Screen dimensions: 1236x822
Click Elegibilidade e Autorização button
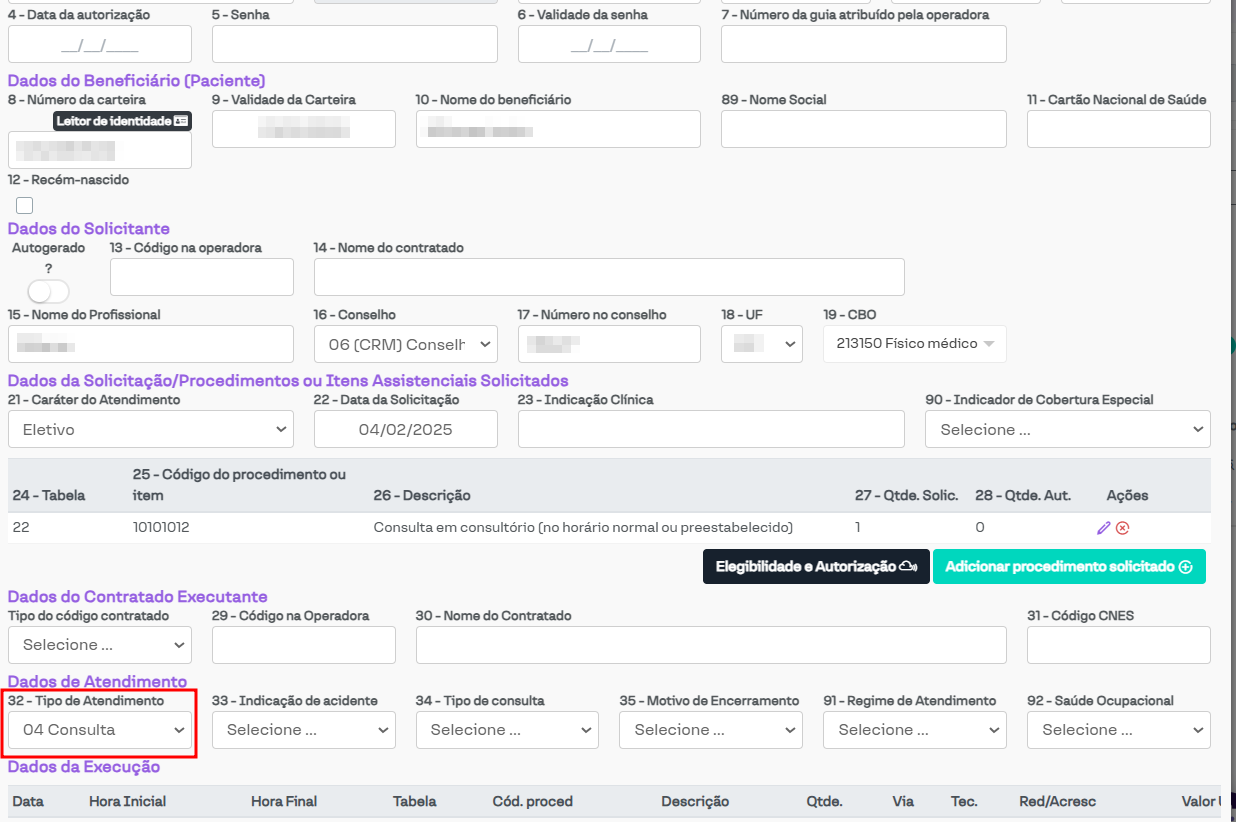point(816,567)
